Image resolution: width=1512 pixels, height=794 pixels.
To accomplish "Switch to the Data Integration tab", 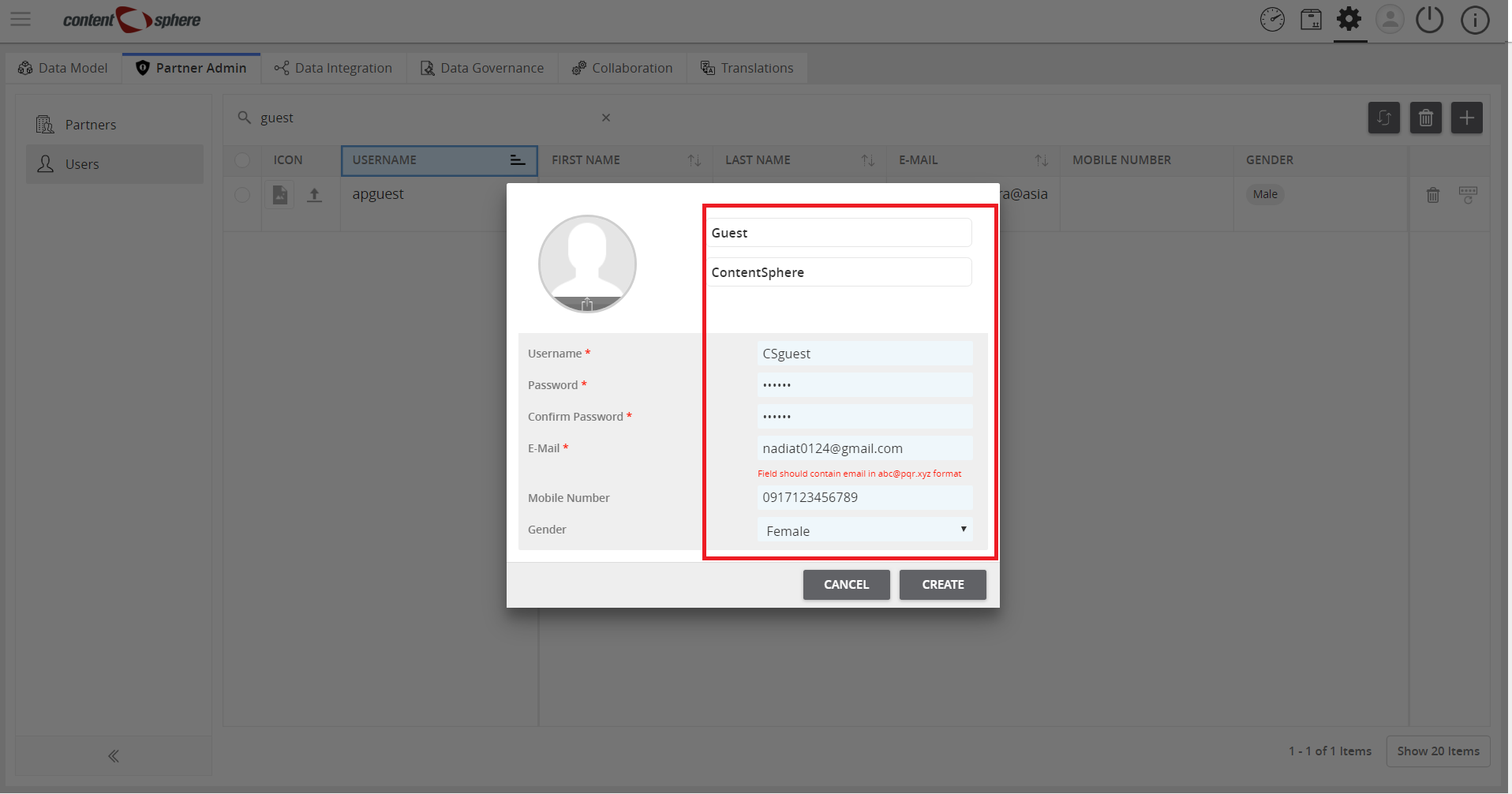I will point(334,68).
